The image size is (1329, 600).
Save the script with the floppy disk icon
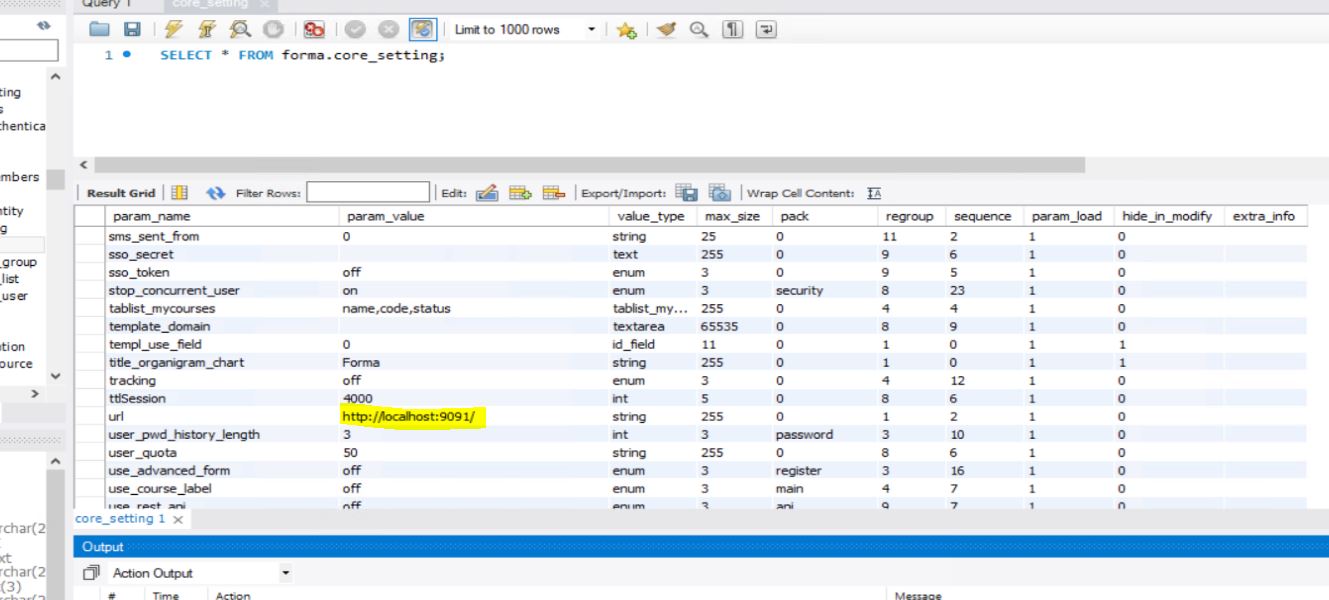131,30
